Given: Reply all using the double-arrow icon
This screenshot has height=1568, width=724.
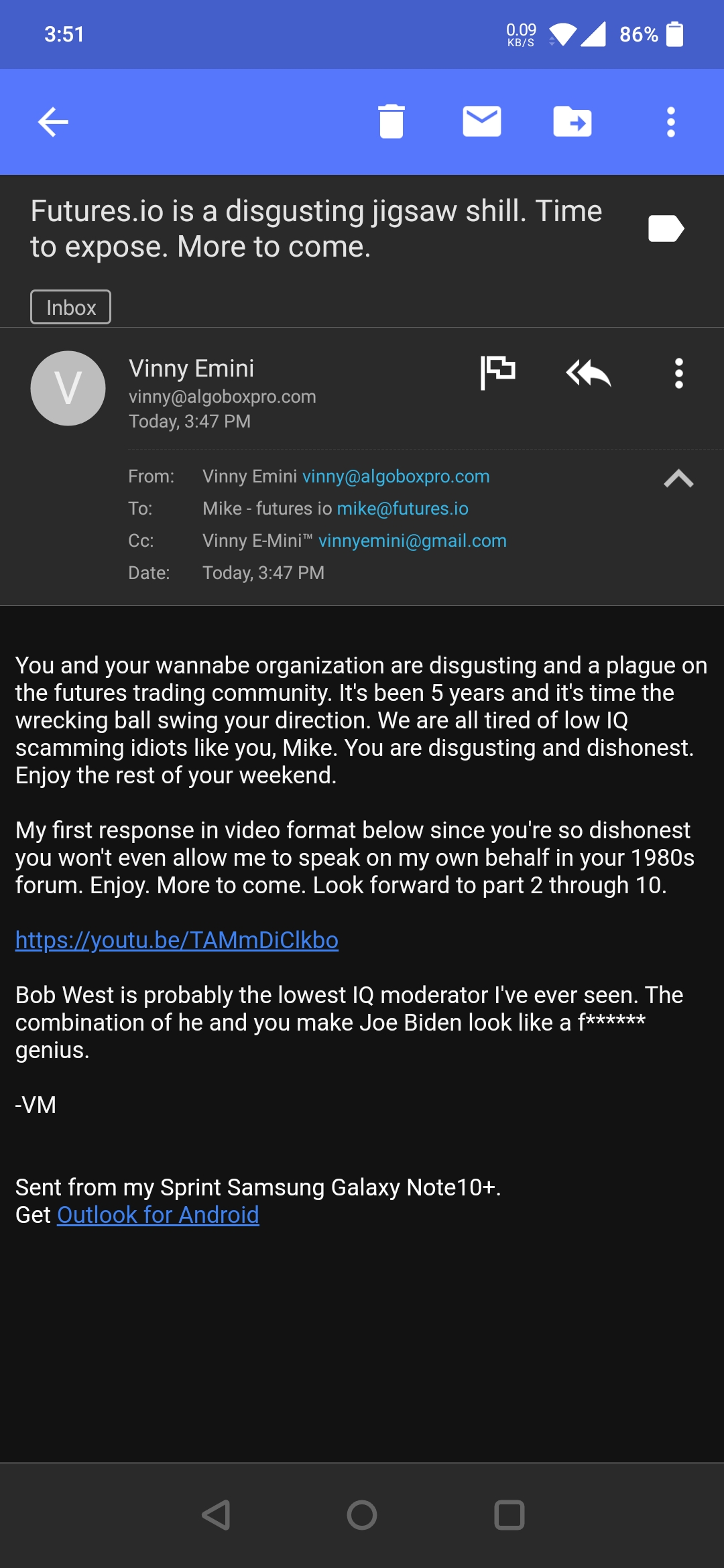Looking at the screenshot, I should pos(589,373).
